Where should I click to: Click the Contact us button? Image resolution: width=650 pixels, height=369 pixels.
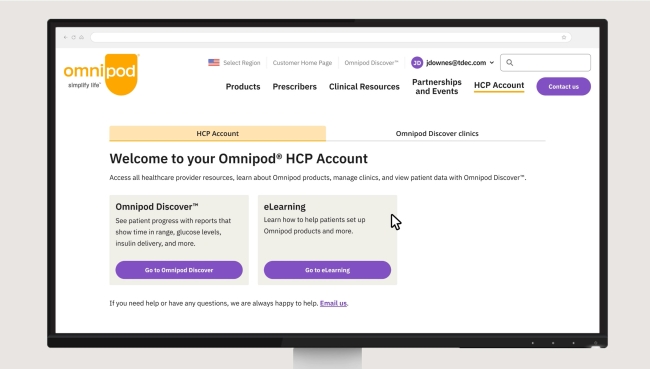pyautogui.click(x=563, y=87)
